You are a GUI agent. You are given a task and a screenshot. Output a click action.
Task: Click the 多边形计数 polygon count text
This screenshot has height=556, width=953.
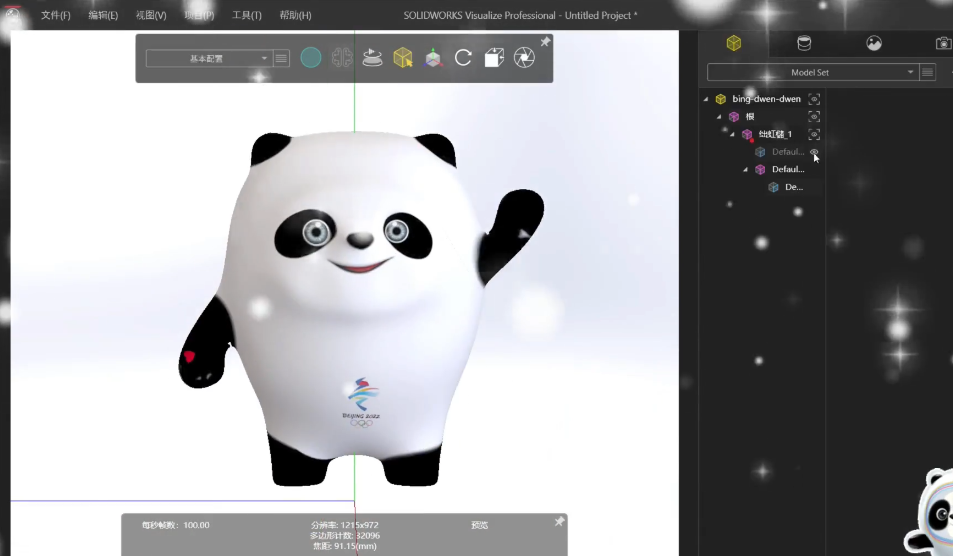pyautogui.click(x=345, y=535)
